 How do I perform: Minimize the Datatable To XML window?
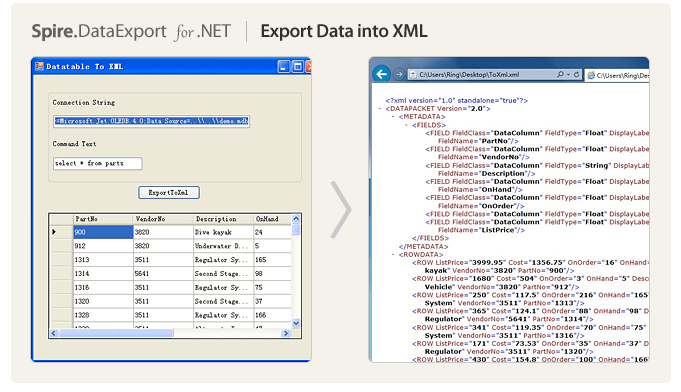[283, 66]
